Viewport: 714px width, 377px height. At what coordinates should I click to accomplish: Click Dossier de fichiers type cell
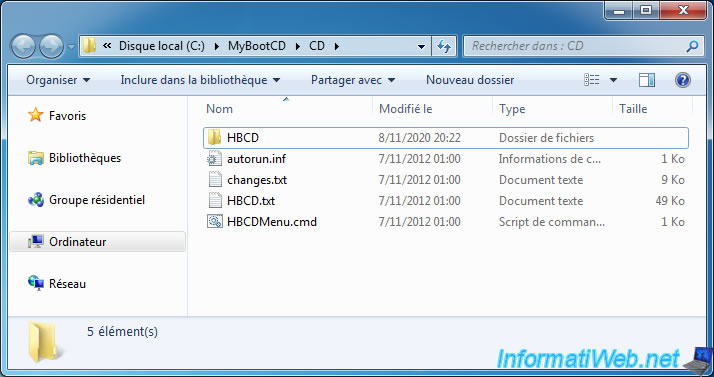(546, 138)
